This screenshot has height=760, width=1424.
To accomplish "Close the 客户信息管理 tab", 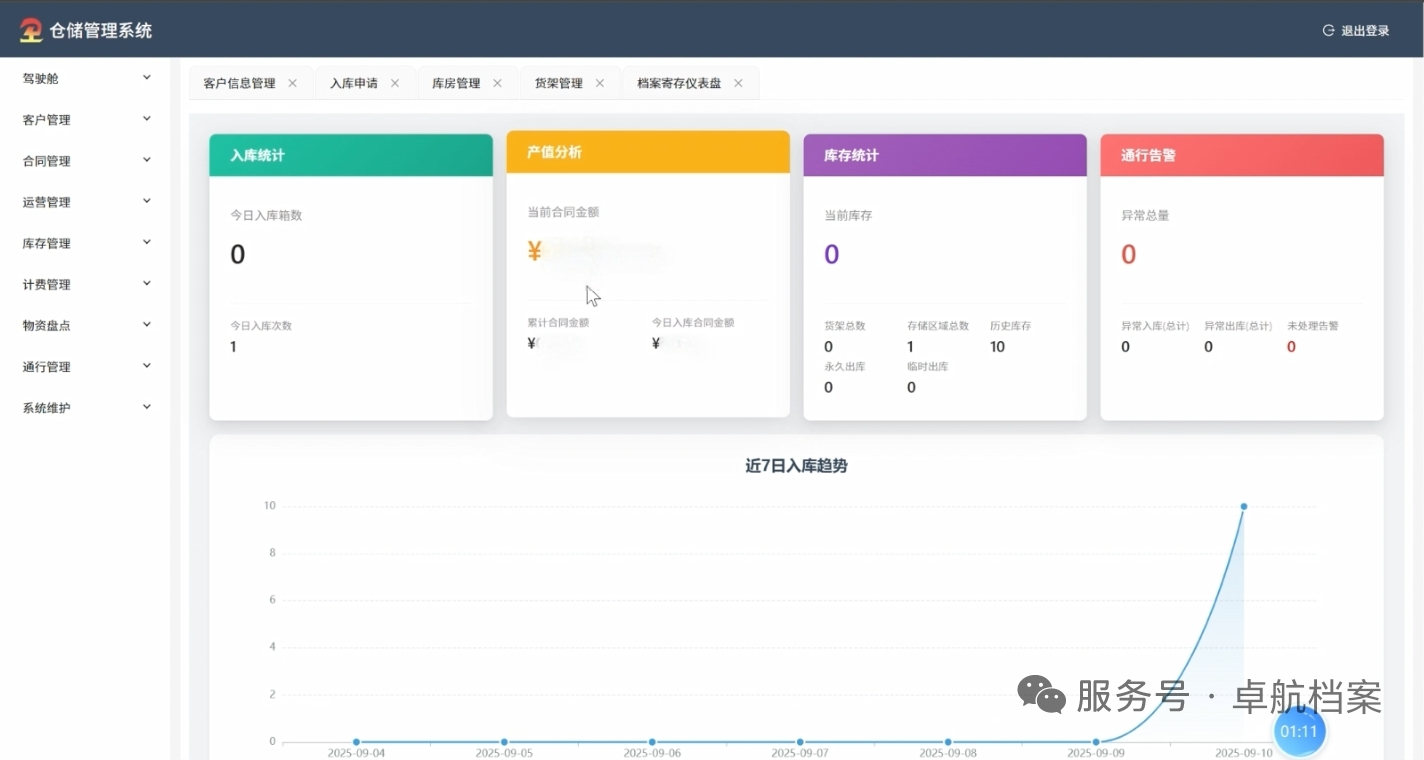I will click(292, 83).
